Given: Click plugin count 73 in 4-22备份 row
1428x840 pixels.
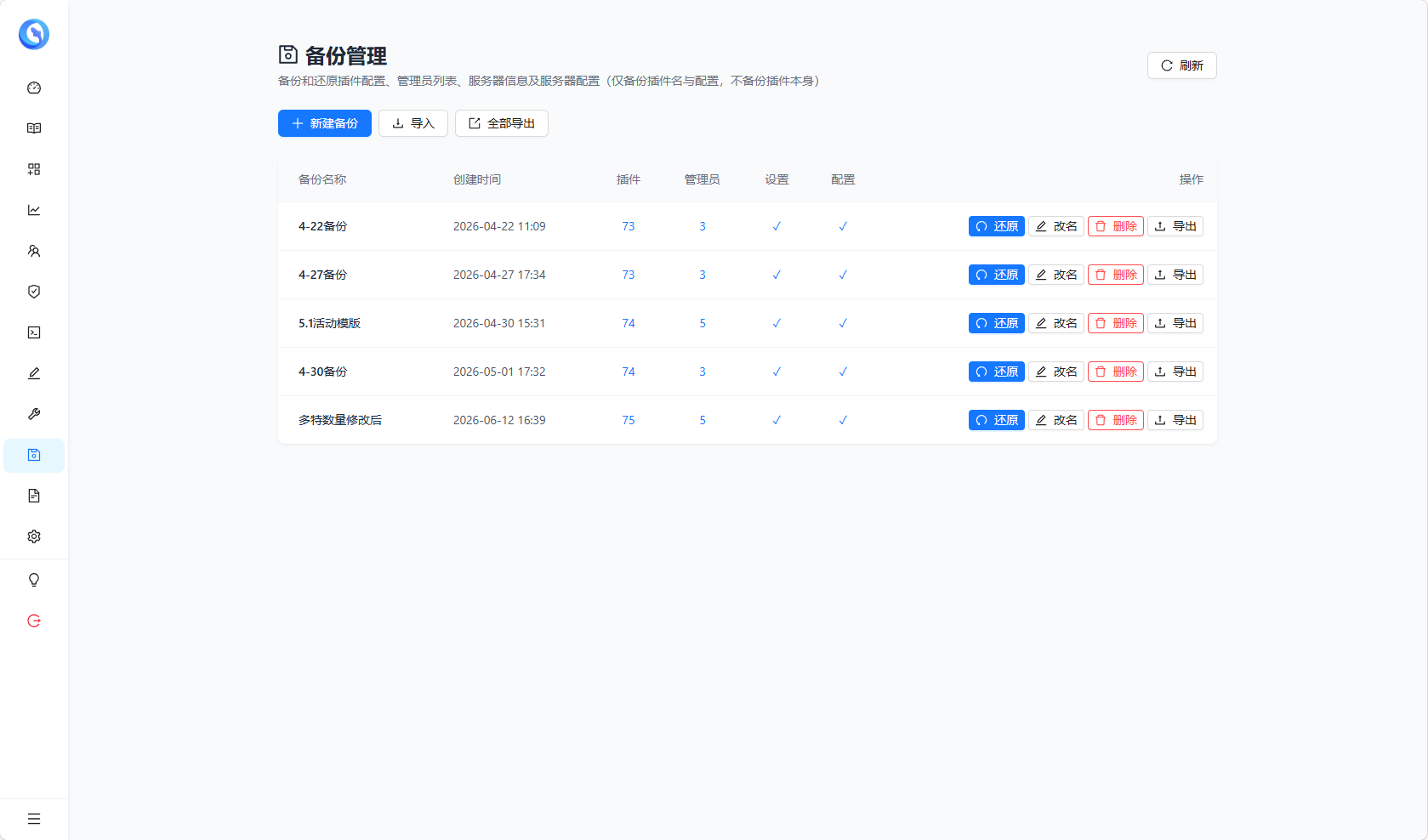Looking at the screenshot, I should [x=629, y=226].
